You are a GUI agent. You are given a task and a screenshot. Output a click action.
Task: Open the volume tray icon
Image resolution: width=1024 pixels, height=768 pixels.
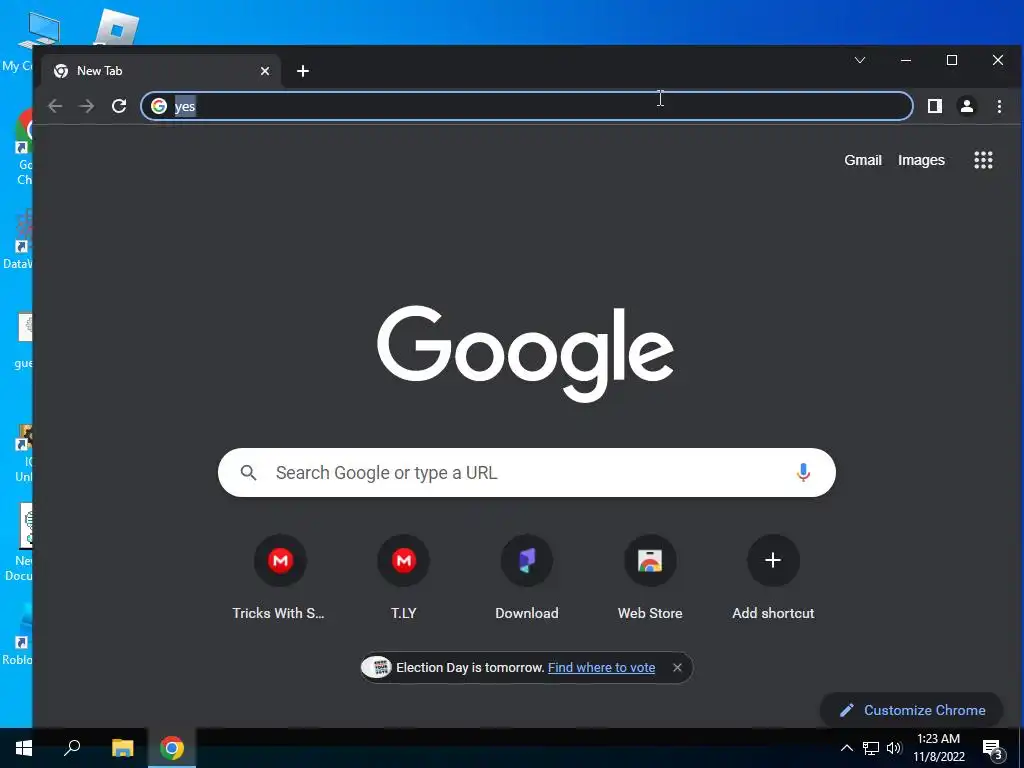coord(894,748)
